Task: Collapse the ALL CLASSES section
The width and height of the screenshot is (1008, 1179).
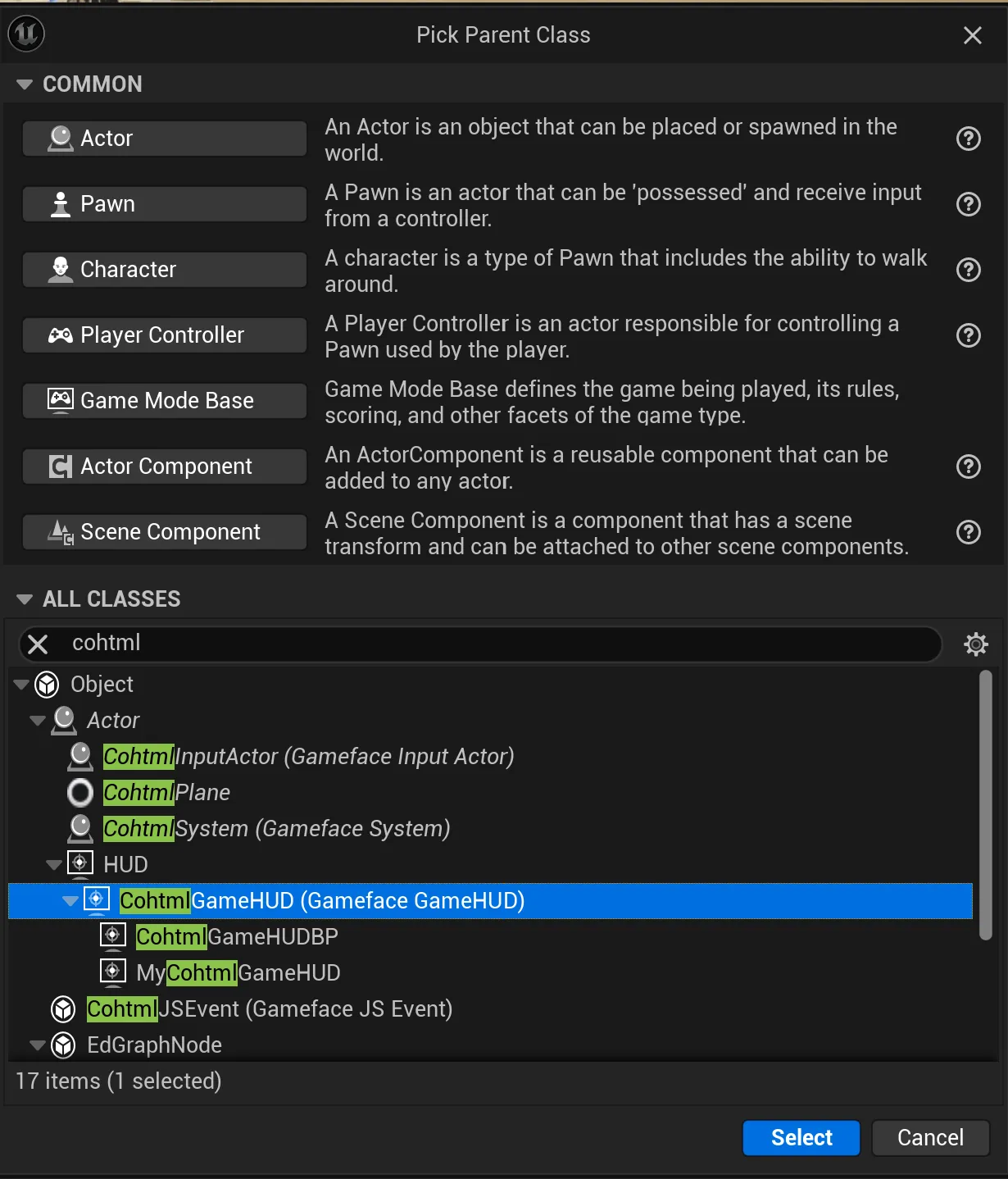Action: coord(25,599)
